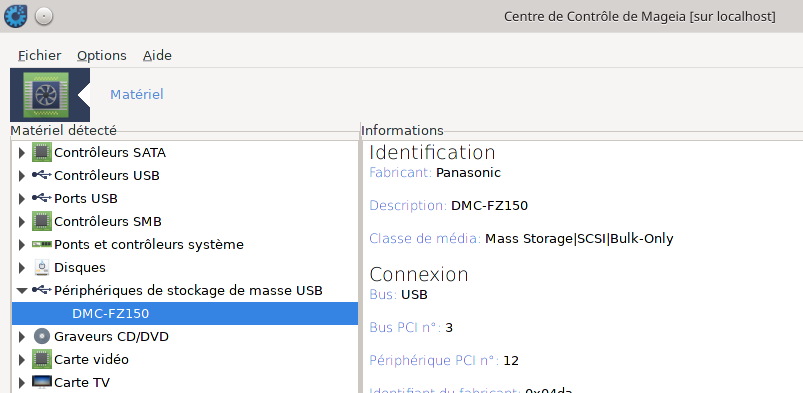Select the Contrôleurs USB label
The height and width of the screenshot is (393, 803).
pyautogui.click(x=107, y=176)
